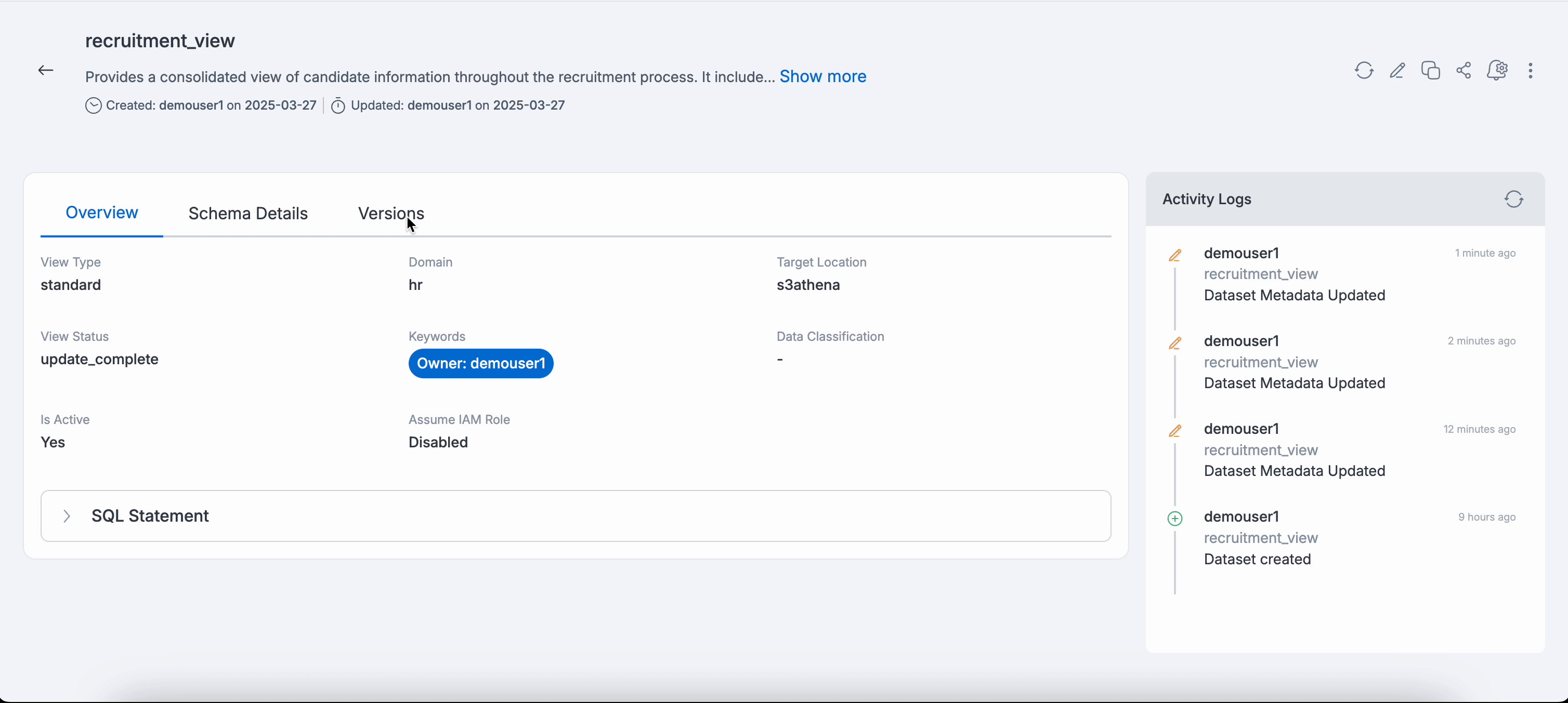1568x703 pixels.
Task: Click the SQL Statement chevron arrow
Action: [67, 516]
